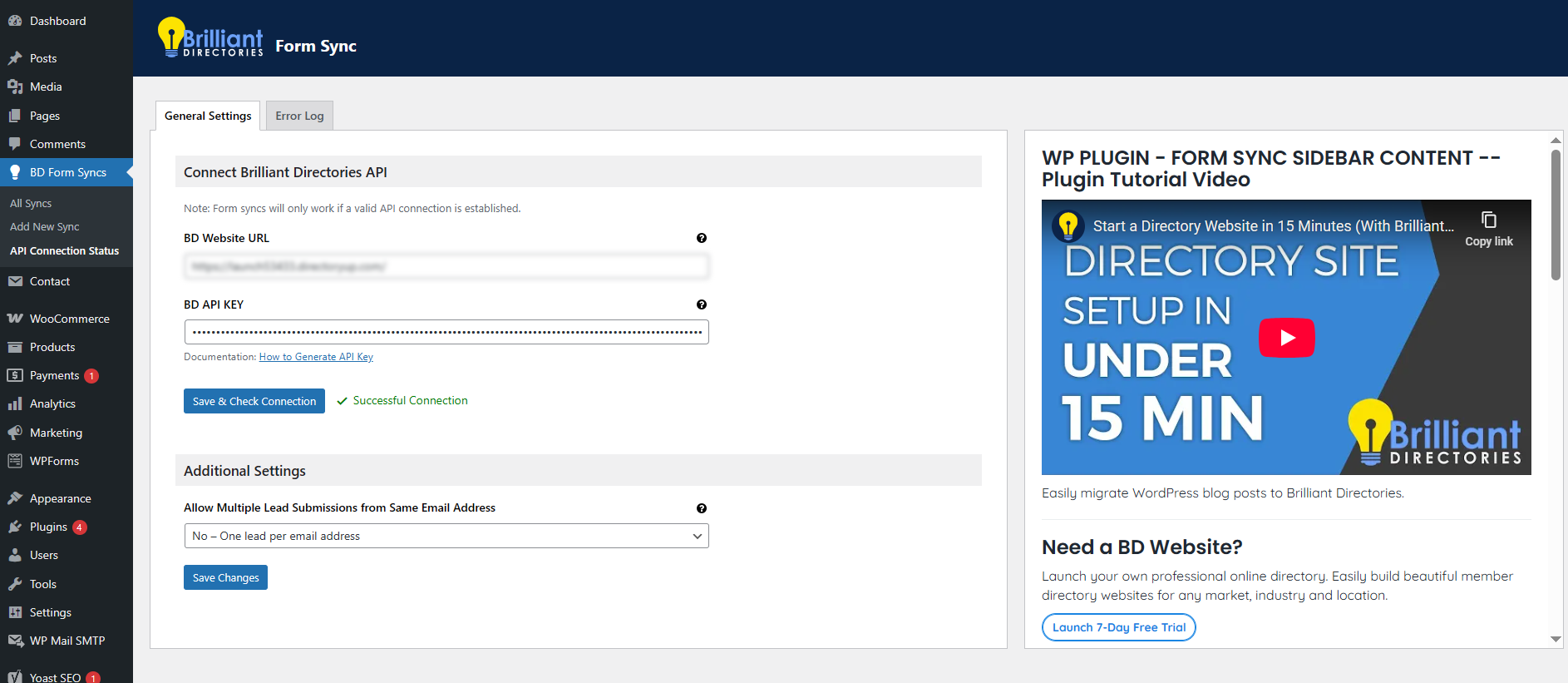1568x683 pixels.
Task: Click the BD Form Syncs lightbulb icon
Action: click(x=15, y=172)
